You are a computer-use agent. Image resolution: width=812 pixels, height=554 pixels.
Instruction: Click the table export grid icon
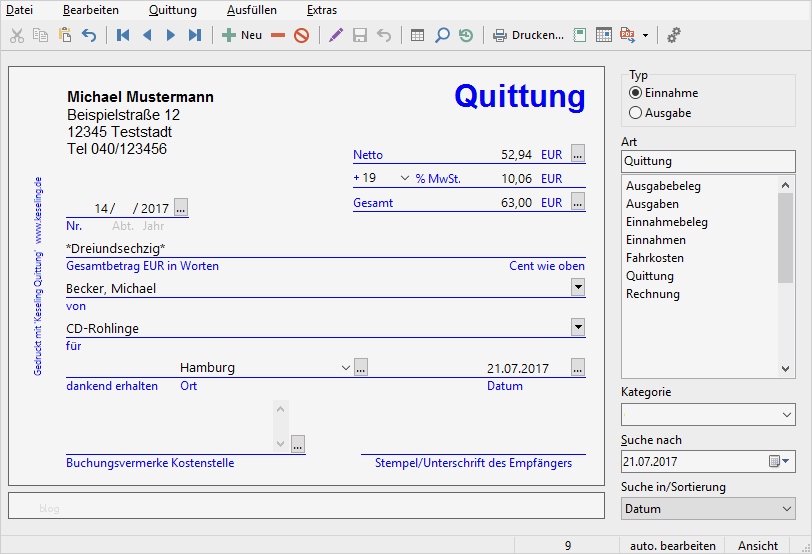[x=604, y=35]
